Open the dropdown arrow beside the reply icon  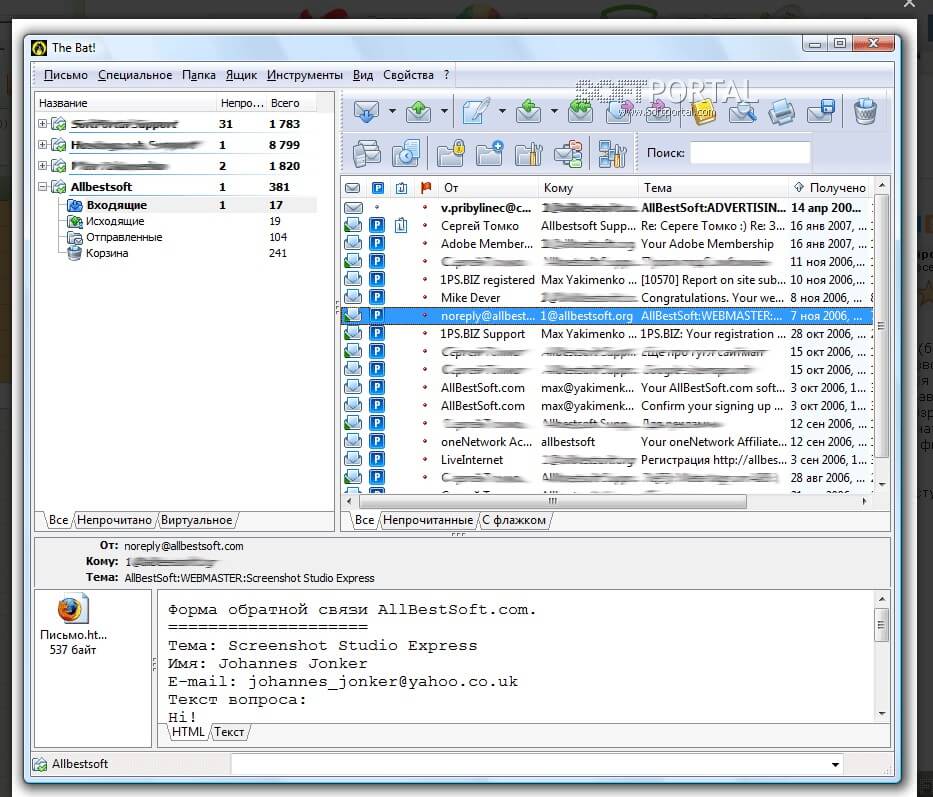[555, 111]
